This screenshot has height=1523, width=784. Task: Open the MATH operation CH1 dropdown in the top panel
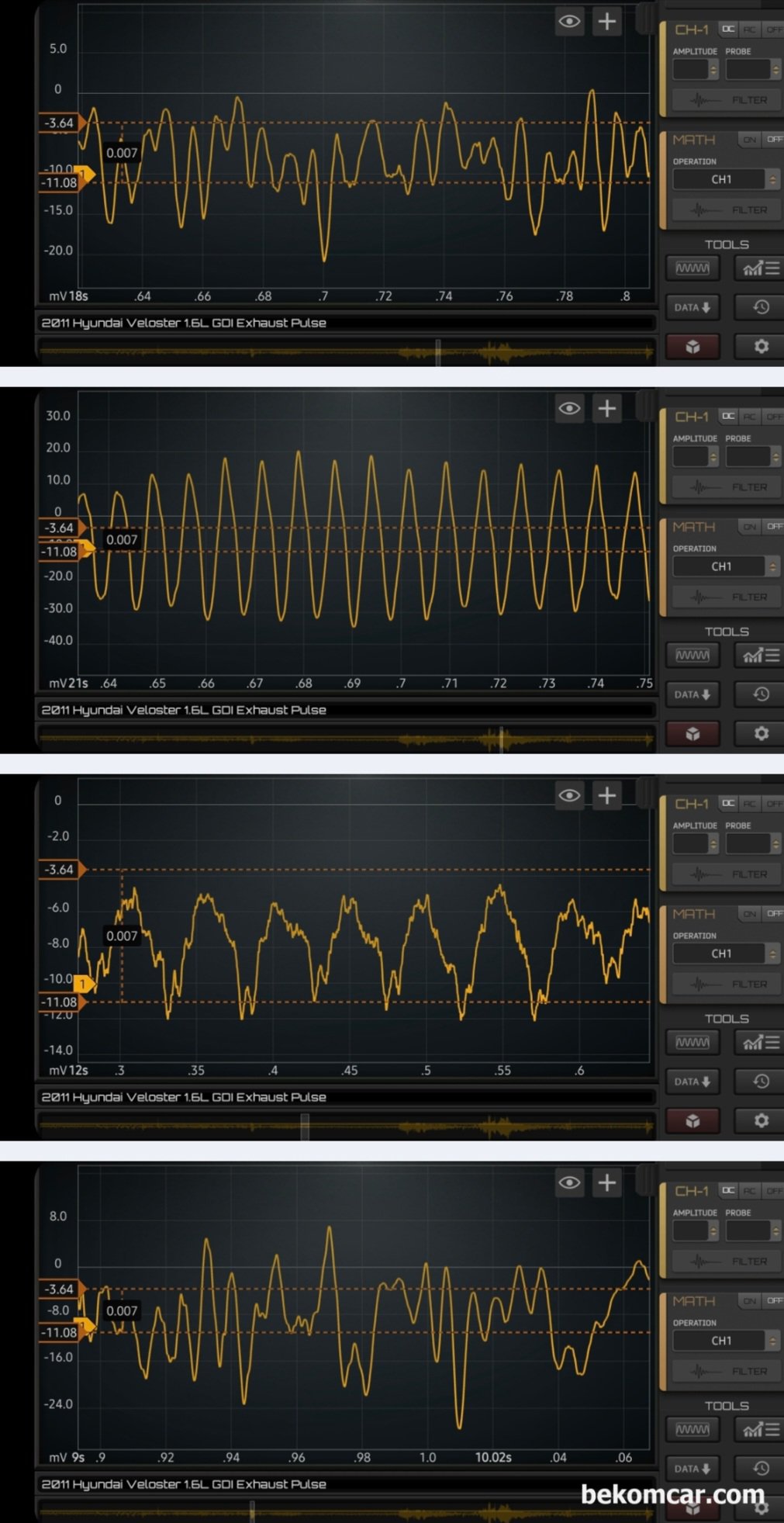pyautogui.click(x=726, y=179)
